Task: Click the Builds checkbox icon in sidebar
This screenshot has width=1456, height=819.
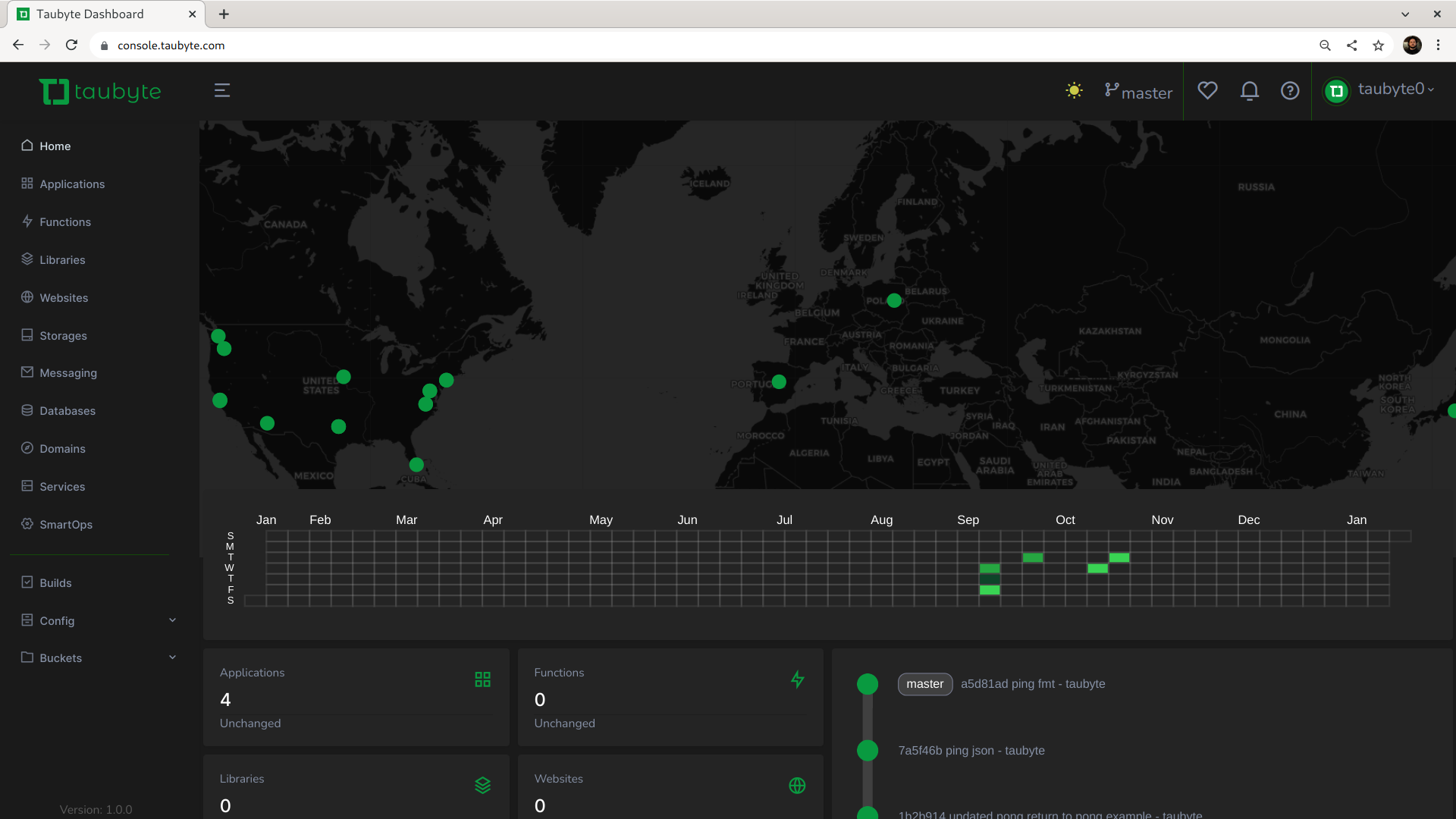Action: pos(27,582)
